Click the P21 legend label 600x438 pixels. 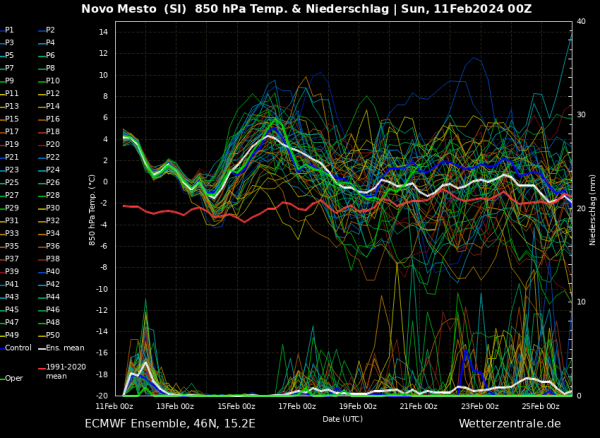pos(9,157)
